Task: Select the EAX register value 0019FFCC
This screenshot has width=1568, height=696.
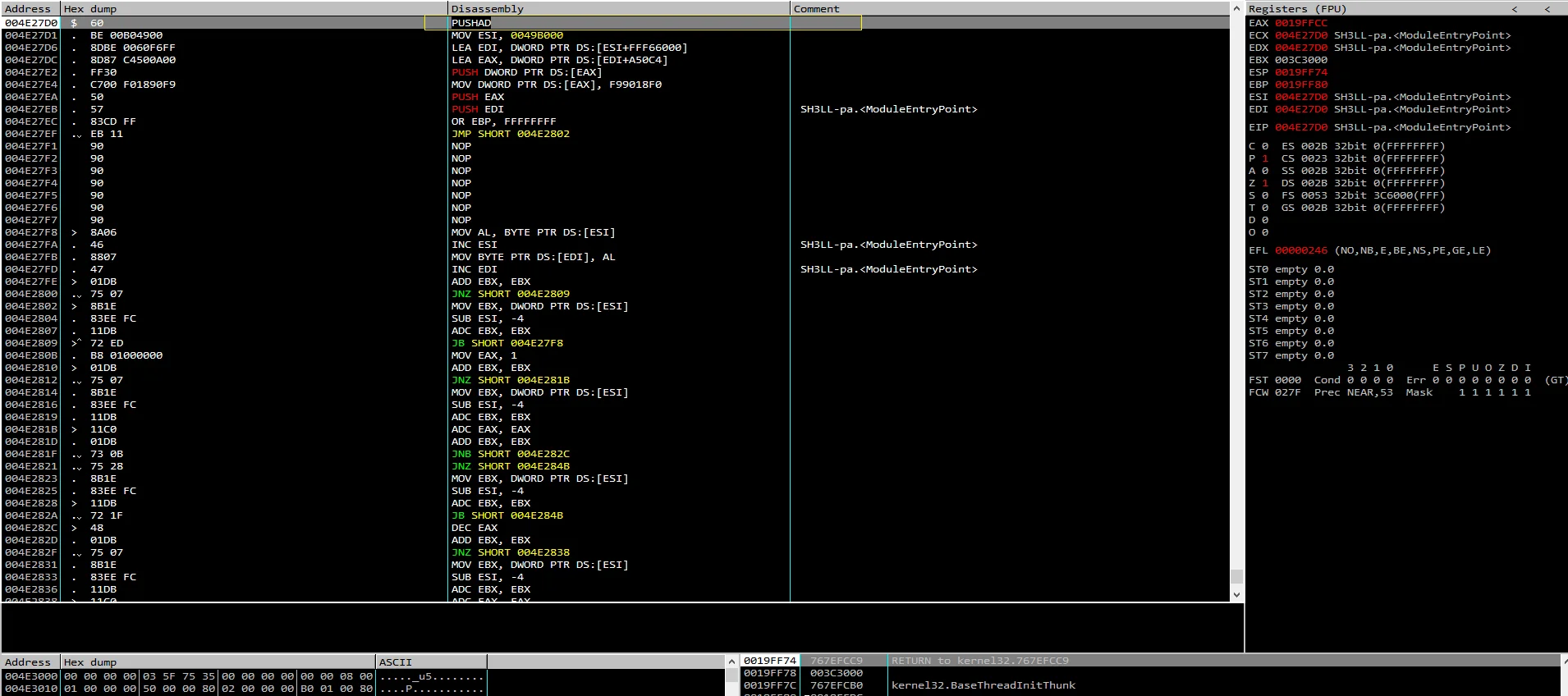Action: (1301, 23)
